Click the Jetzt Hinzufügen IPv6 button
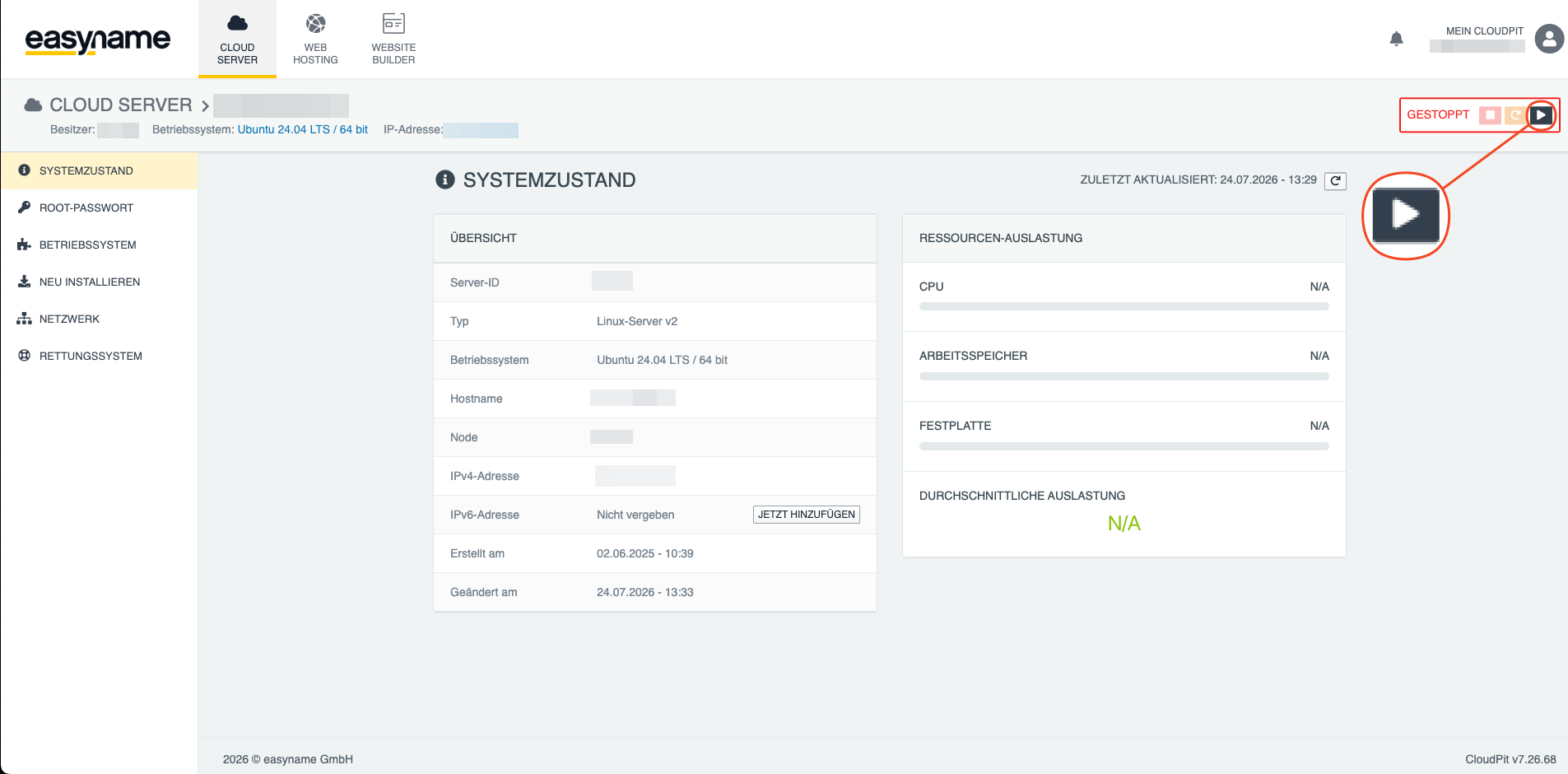 point(807,515)
